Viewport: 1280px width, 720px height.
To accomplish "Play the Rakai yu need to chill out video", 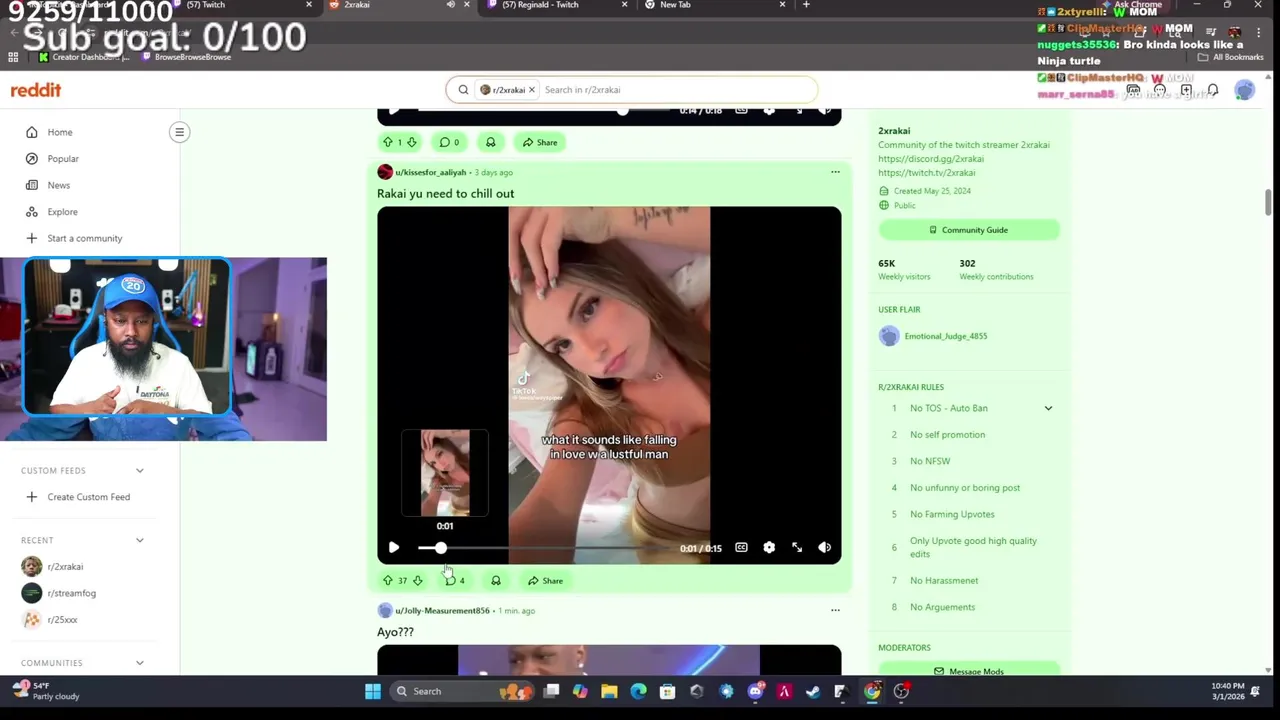I will pyautogui.click(x=393, y=548).
